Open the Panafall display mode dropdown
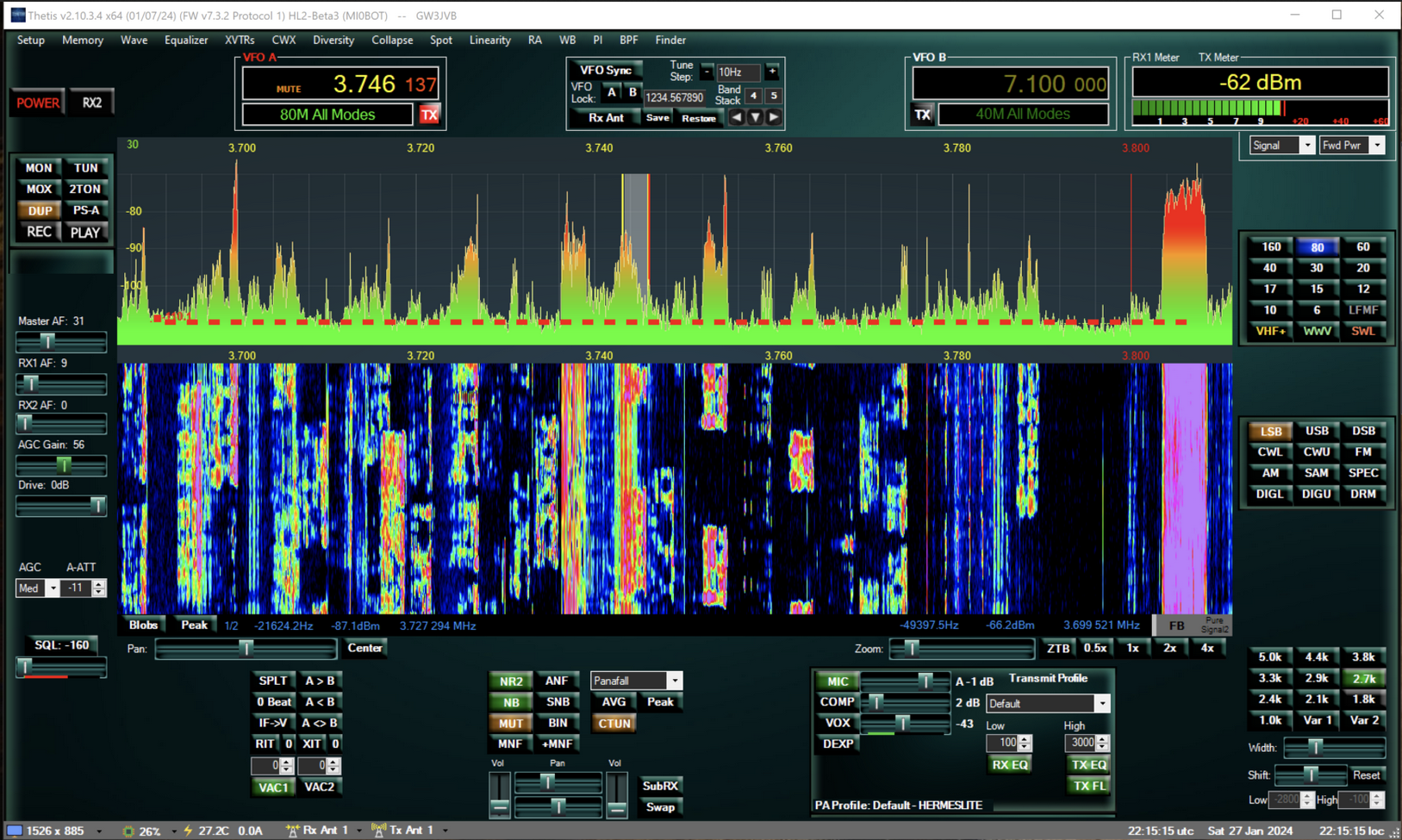Screen dimensions: 1402x840 pos(674,681)
